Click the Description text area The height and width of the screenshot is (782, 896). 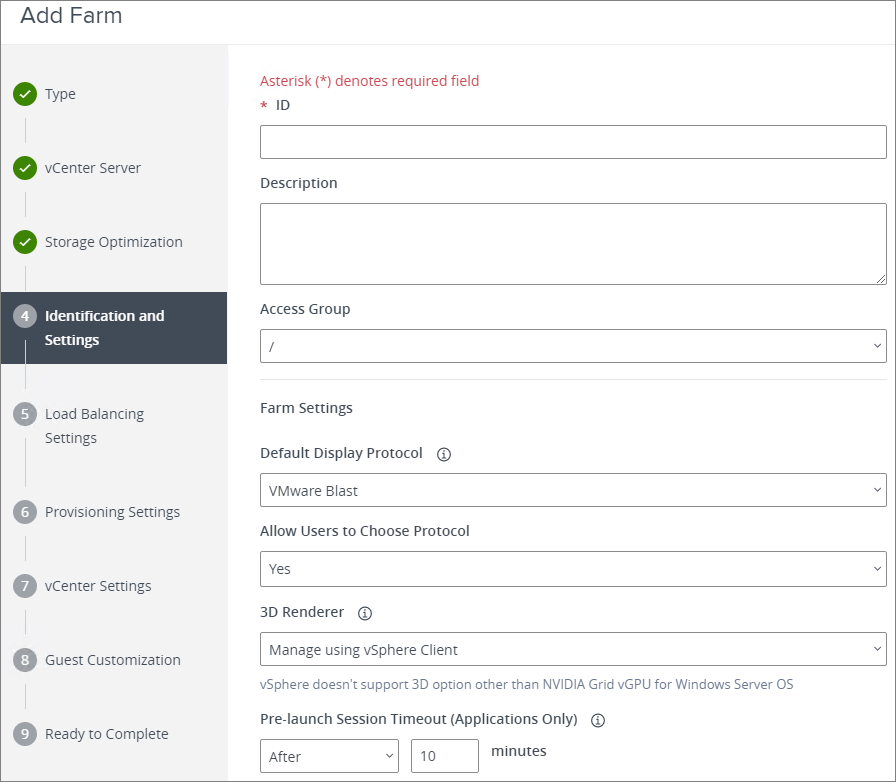(x=572, y=244)
